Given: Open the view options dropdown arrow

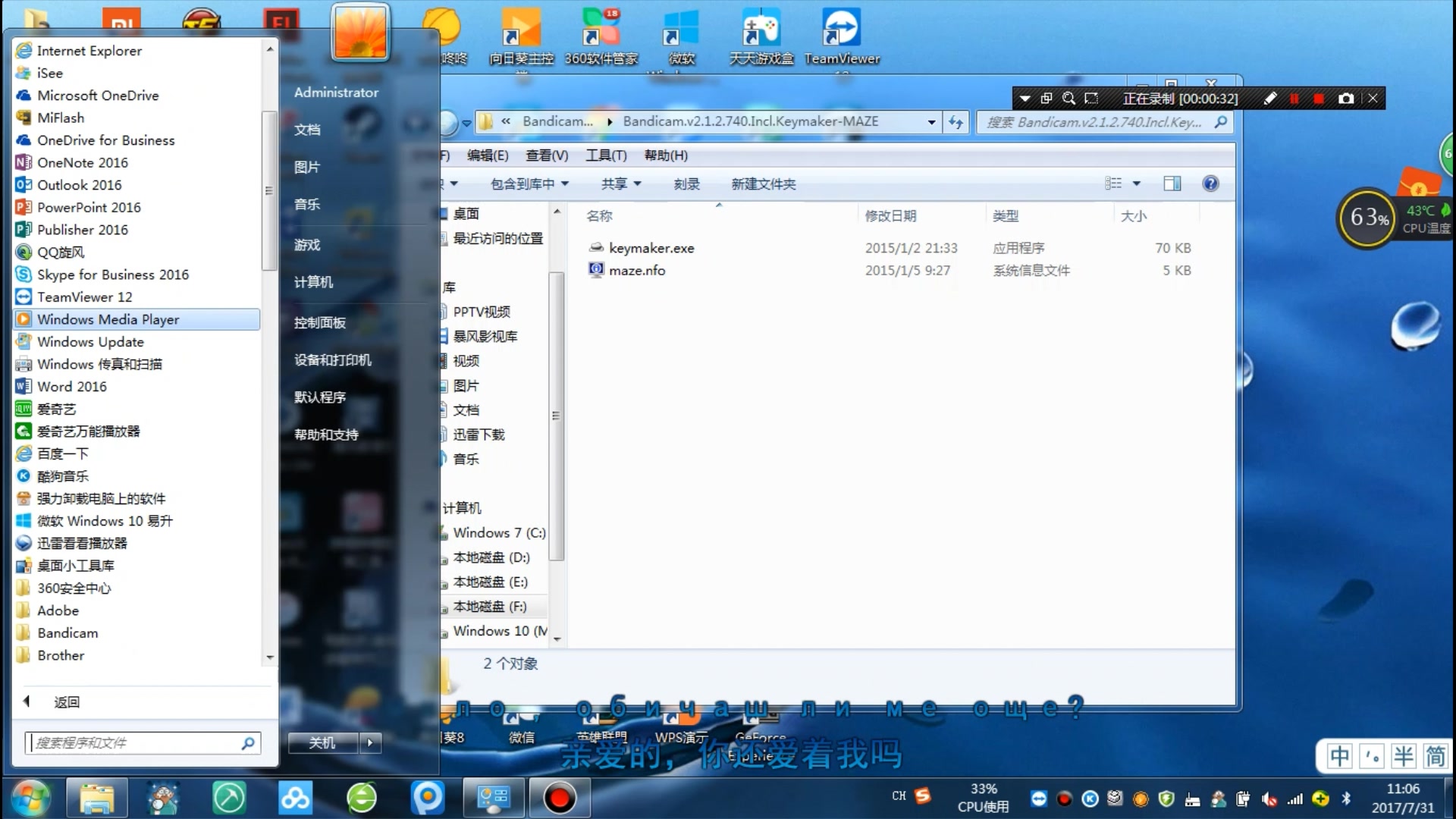Looking at the screenshot, I should coord(1136,184).
